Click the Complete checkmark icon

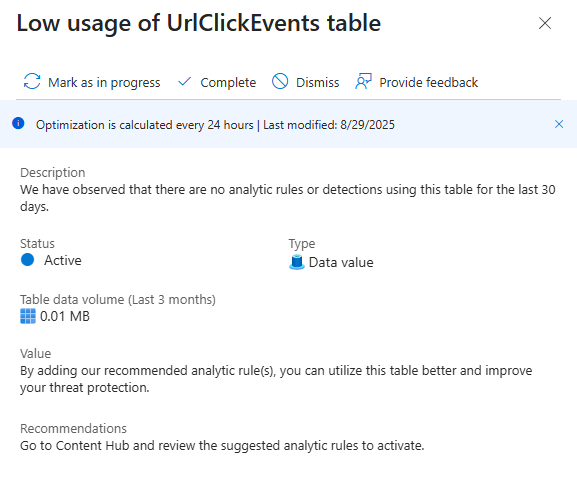184,82
